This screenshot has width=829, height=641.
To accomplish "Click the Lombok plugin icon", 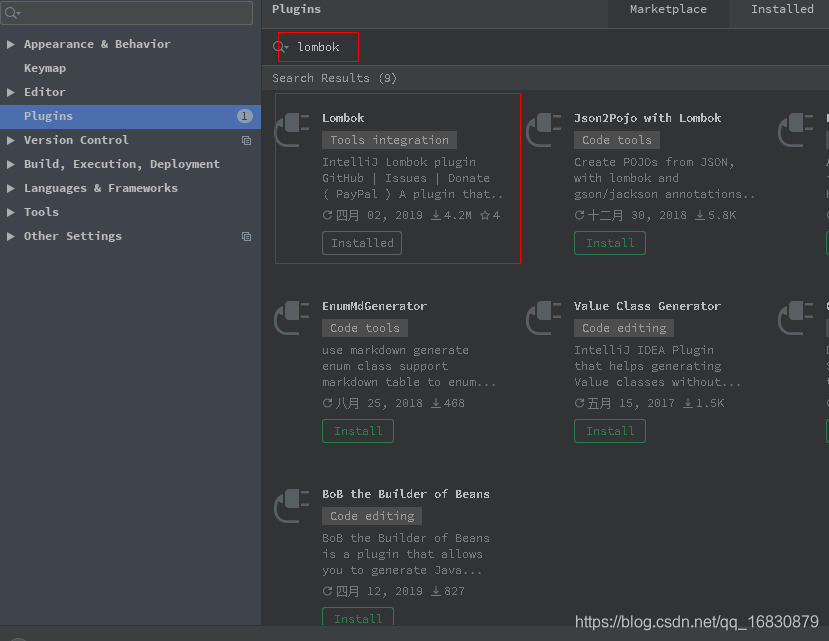I will point(292,130).
